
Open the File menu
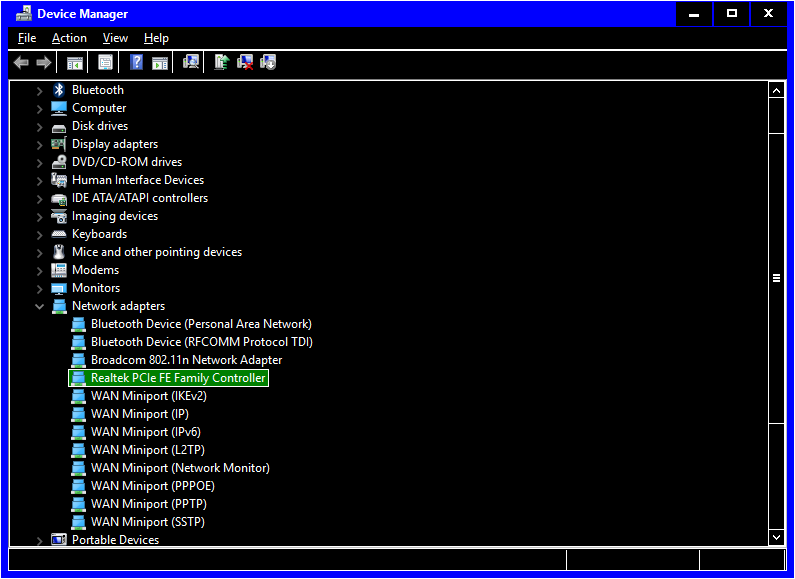tap(27, 38)
